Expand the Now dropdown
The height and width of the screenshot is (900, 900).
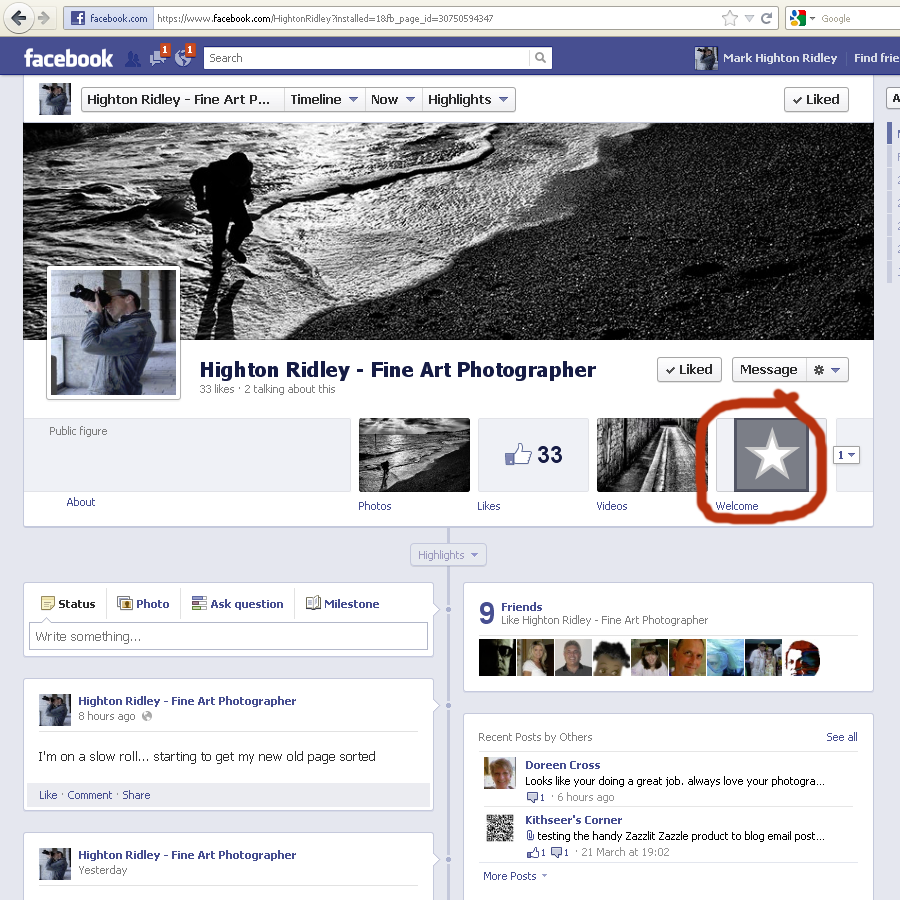(393, 99)
